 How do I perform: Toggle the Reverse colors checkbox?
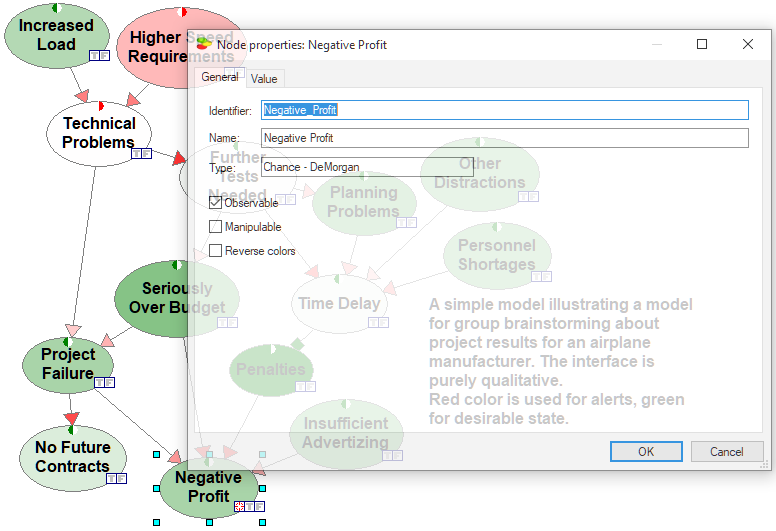(215, 251)
